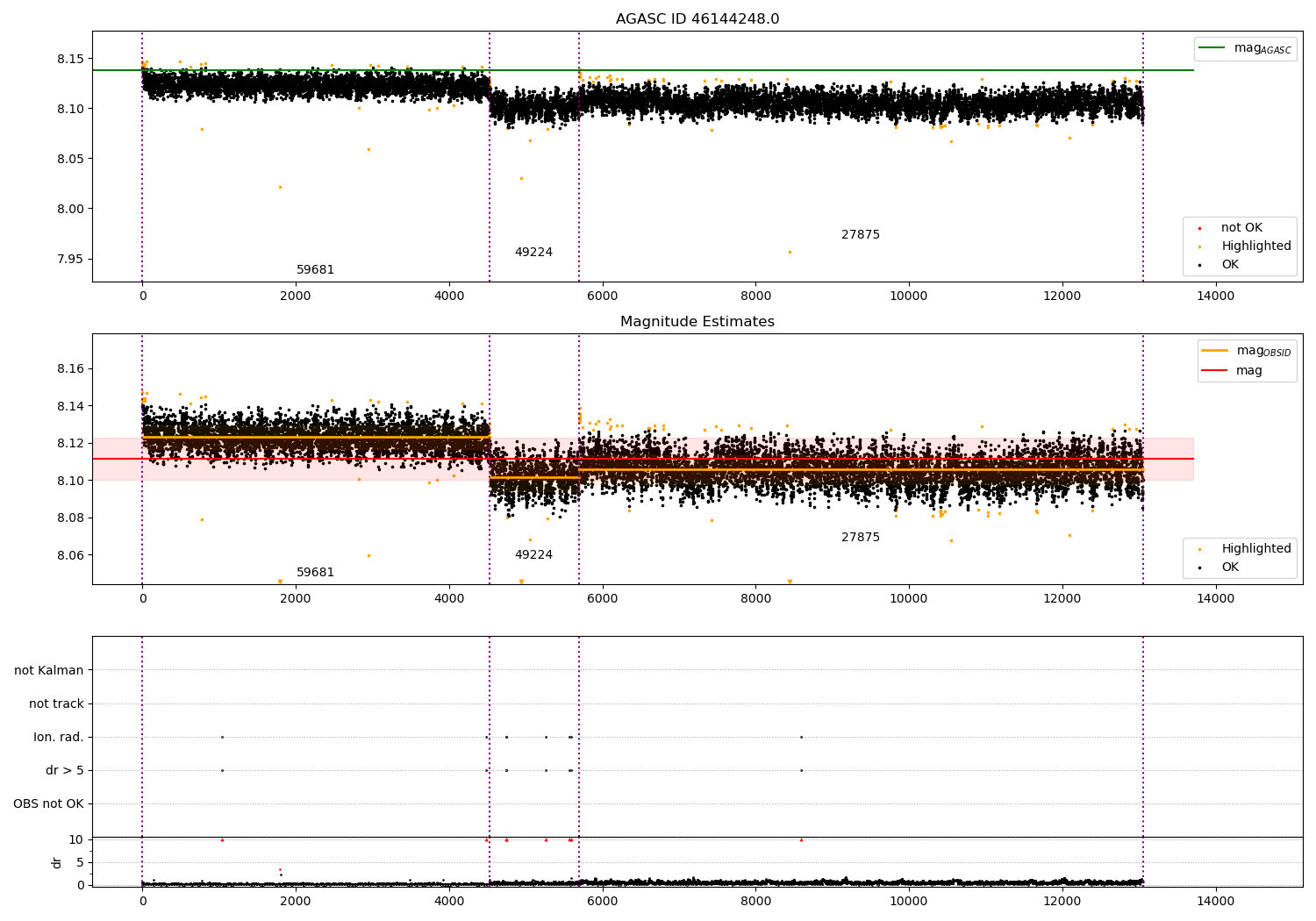Click the 8.15 y-axis tick label

pyautogui.click(x=70, y=59)
